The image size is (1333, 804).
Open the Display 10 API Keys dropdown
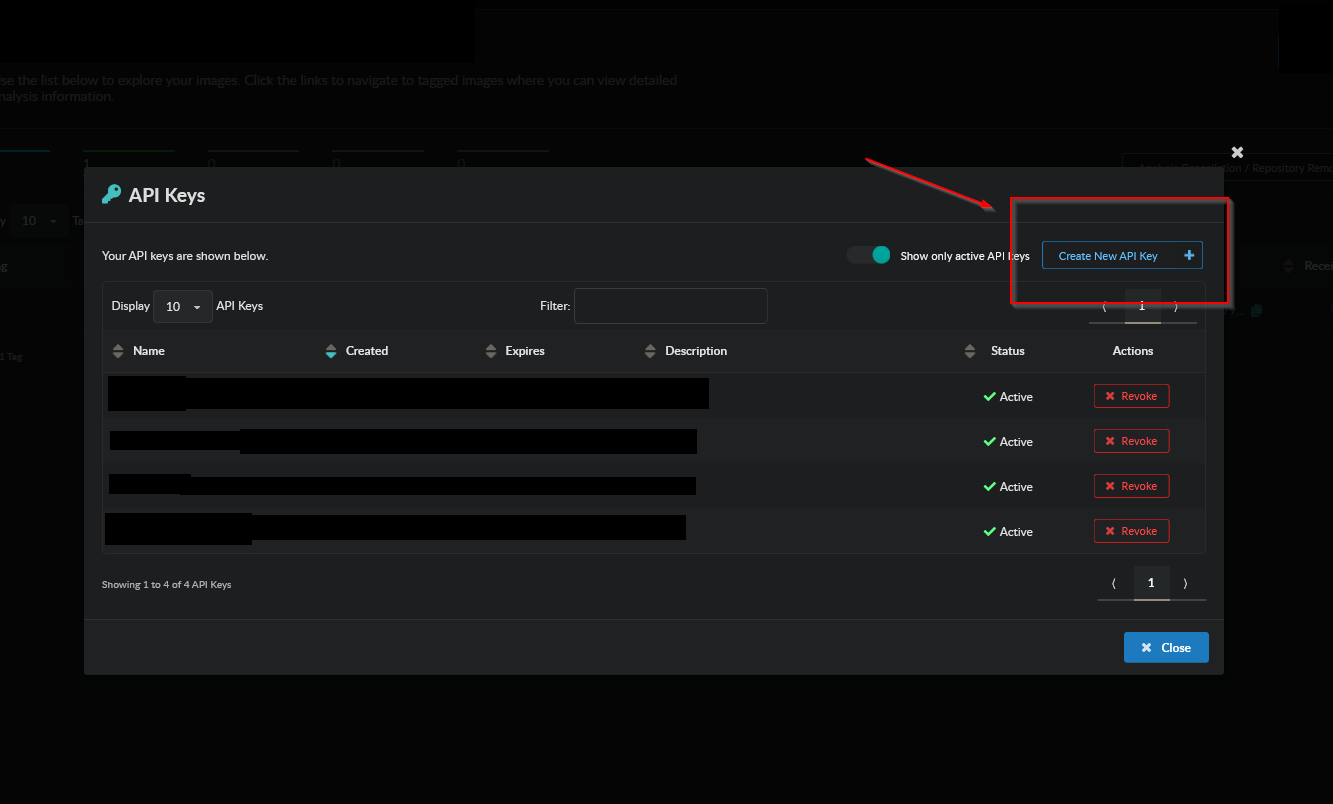(x=182, y=306)
